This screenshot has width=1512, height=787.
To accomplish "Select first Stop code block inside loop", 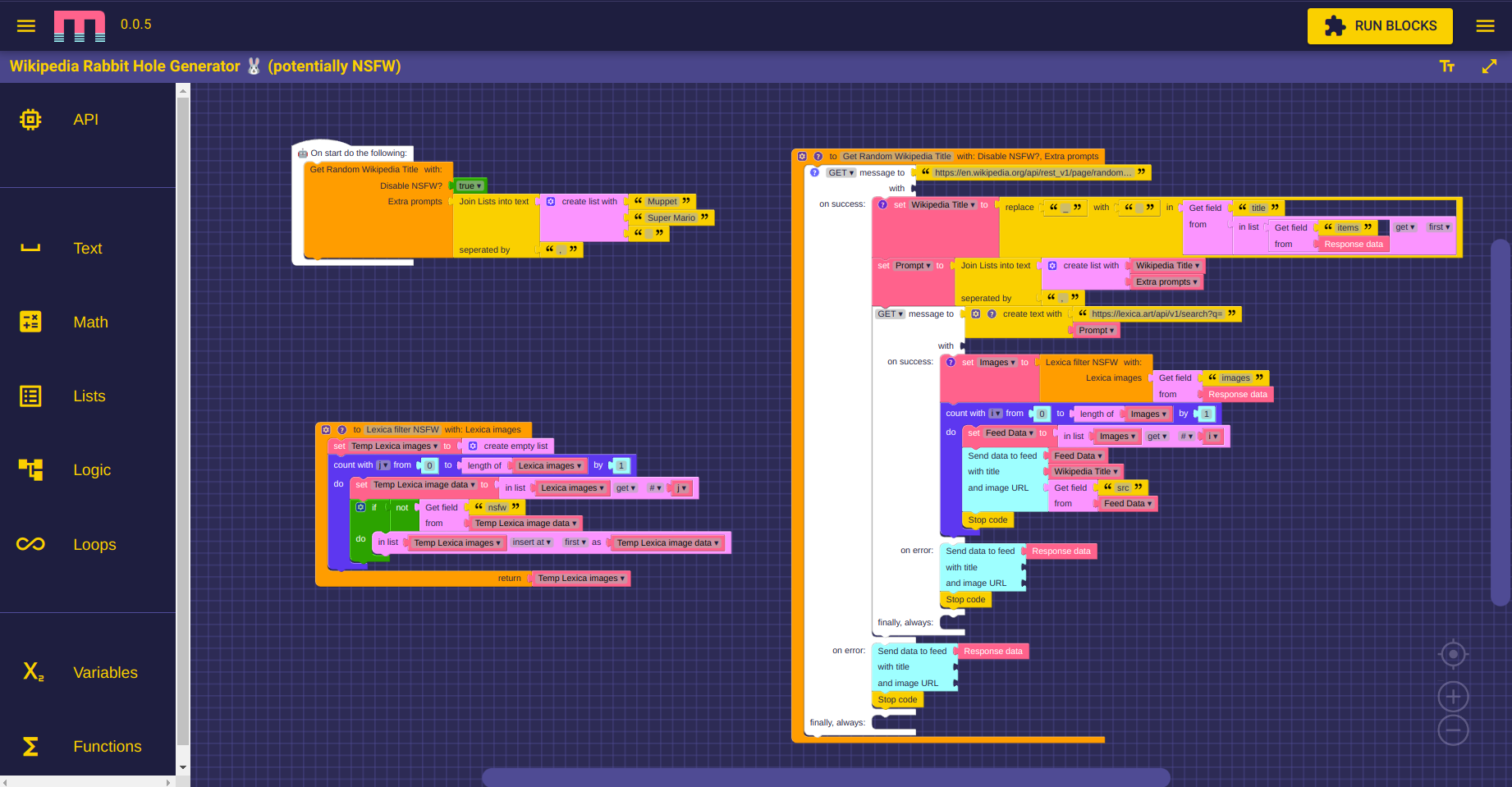I will [x=987, y=520].
